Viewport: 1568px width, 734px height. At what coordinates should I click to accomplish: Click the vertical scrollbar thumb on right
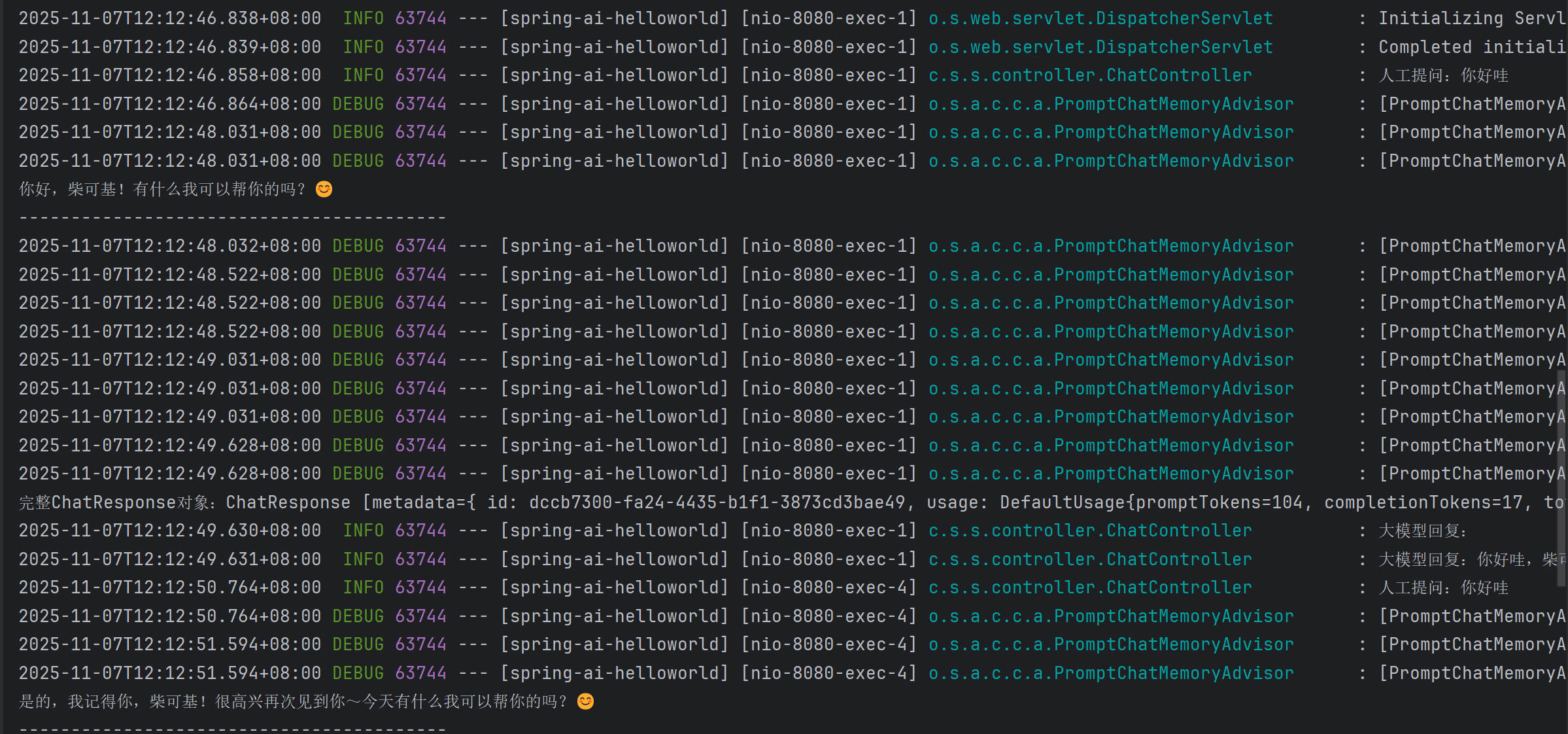(1561, 478)
